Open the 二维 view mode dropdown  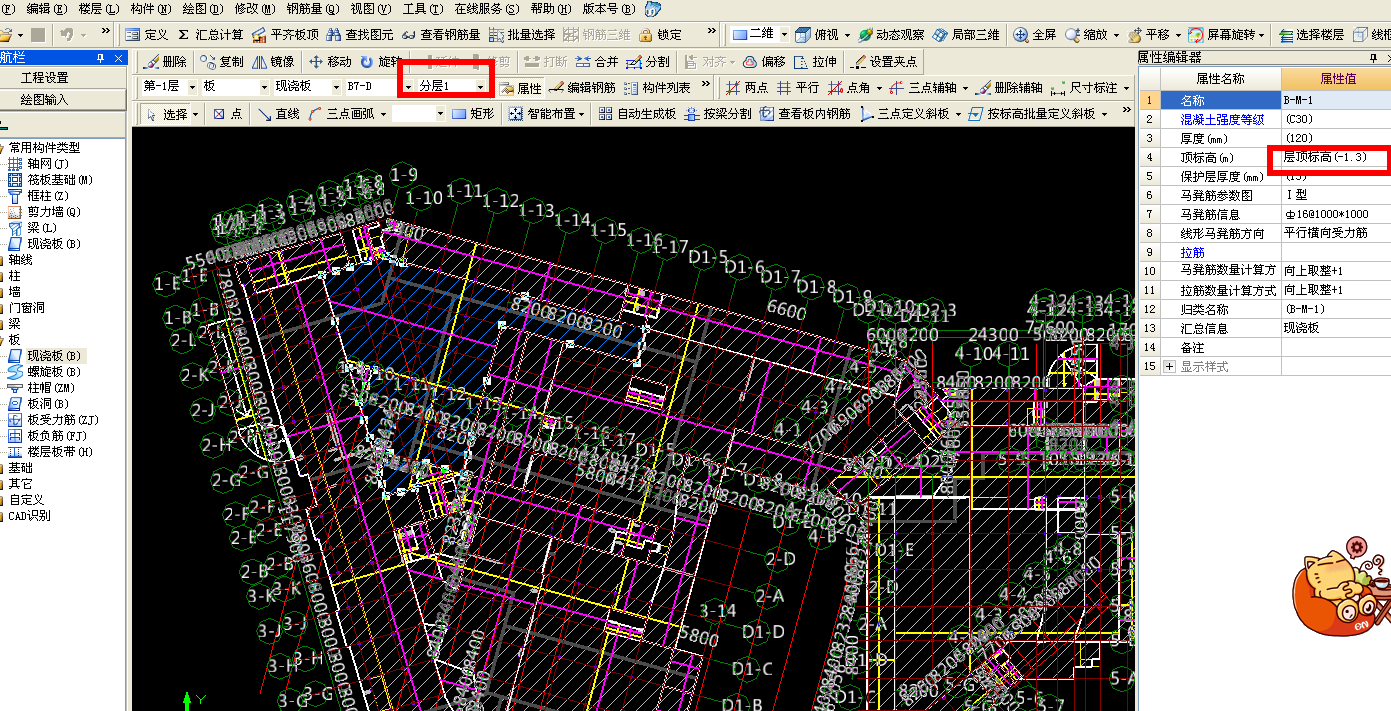coord(760,34)
